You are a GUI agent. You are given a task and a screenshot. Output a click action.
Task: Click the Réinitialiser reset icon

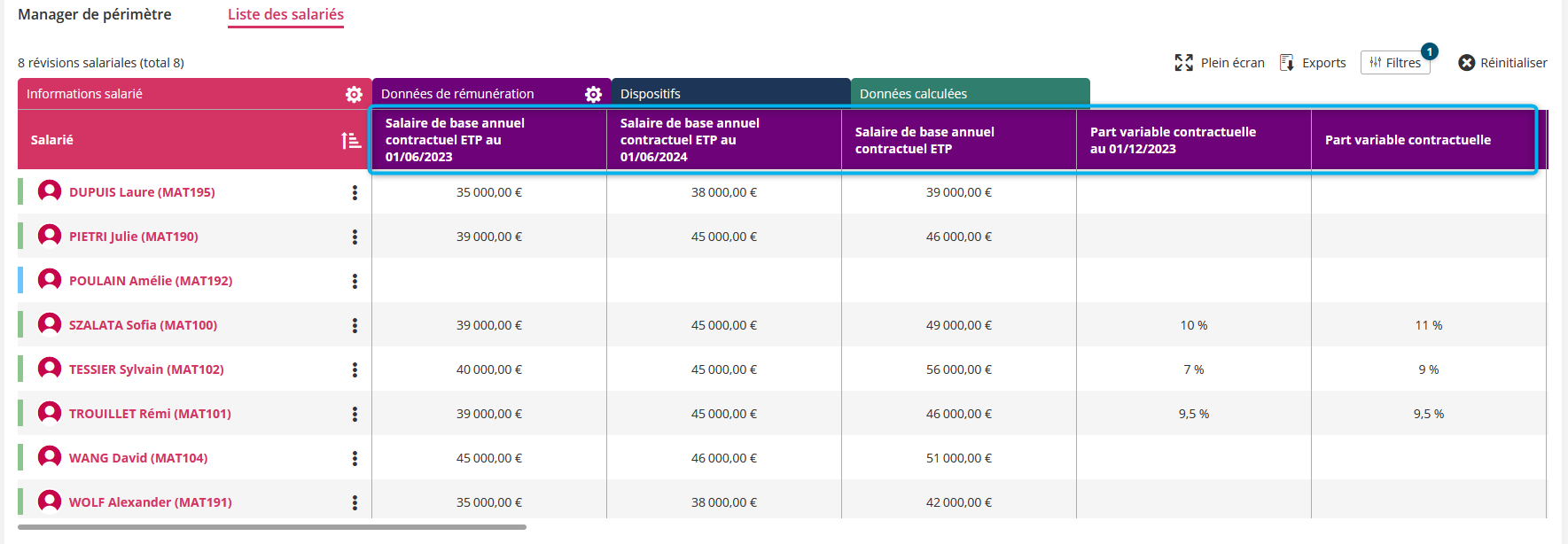coord(1467,63)
